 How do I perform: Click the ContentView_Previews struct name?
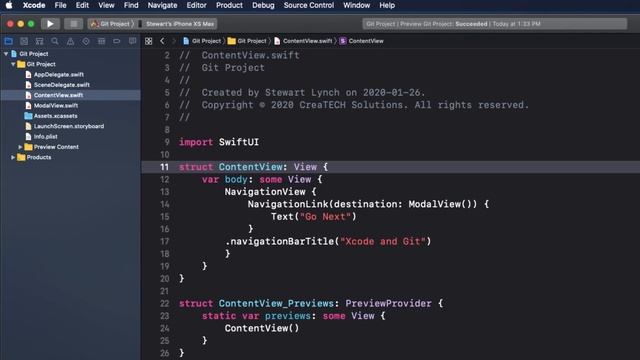click(276, 304)
